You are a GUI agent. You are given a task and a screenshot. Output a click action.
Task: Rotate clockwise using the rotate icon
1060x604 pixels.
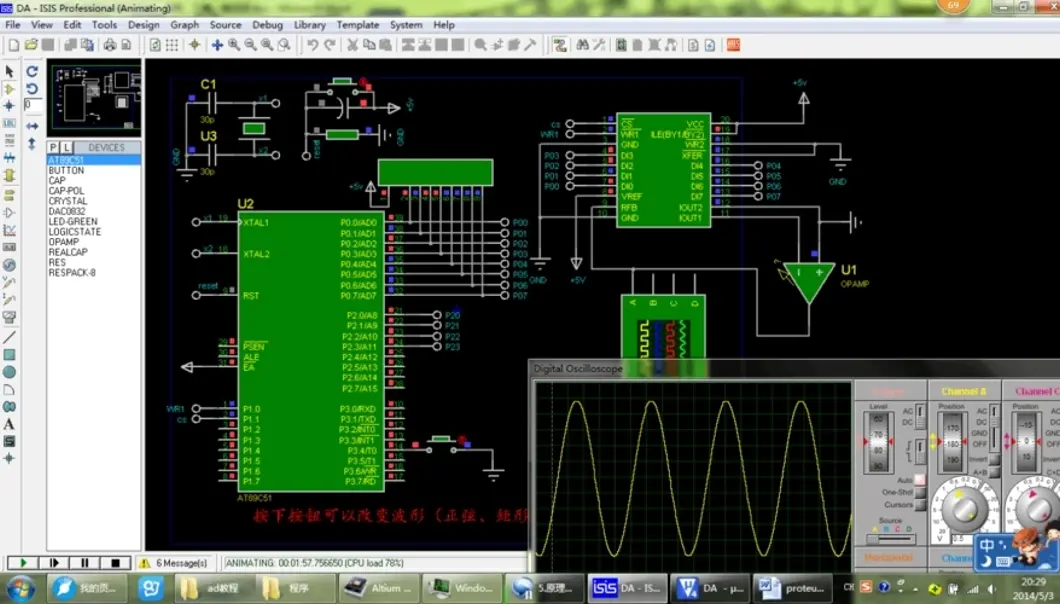(32, 71)
